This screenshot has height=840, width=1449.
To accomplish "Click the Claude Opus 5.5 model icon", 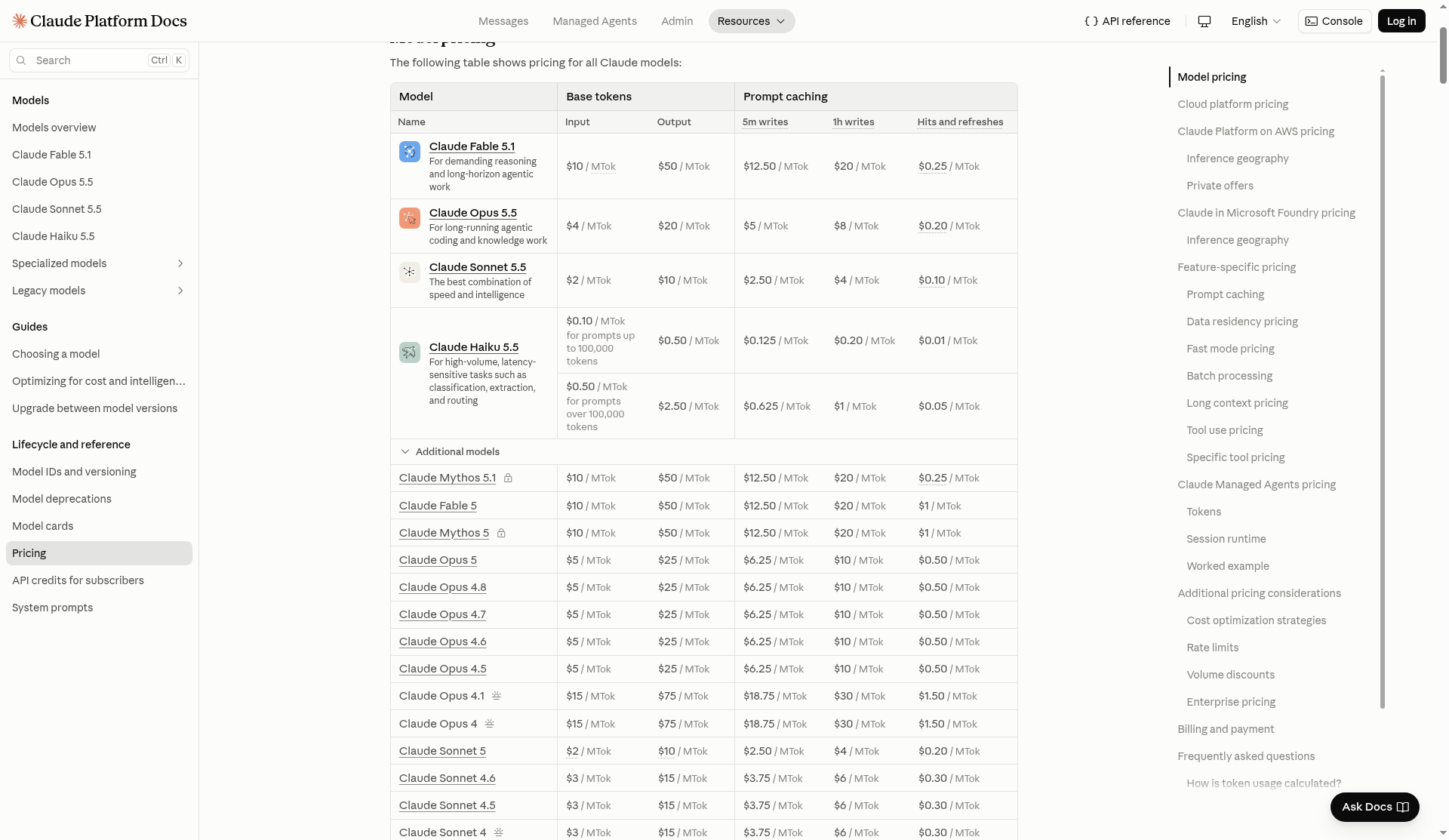I will coord(410,218).
